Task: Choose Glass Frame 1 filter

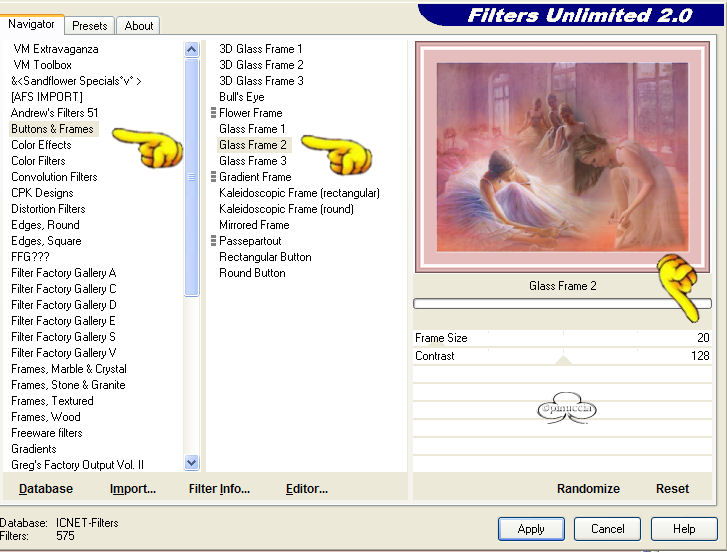Action: point(252,129)
